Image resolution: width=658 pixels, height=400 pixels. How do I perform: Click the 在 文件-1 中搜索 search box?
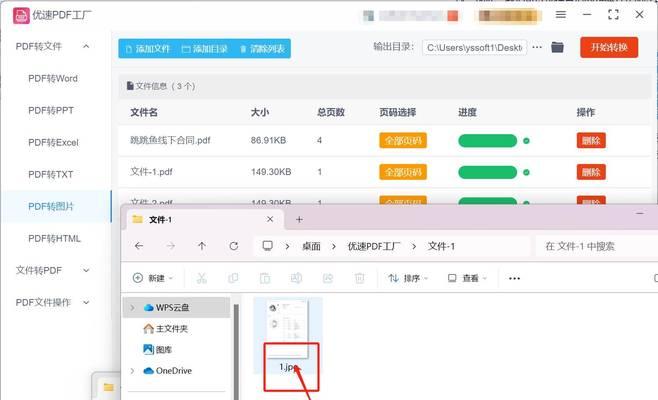tap(597, 246)
